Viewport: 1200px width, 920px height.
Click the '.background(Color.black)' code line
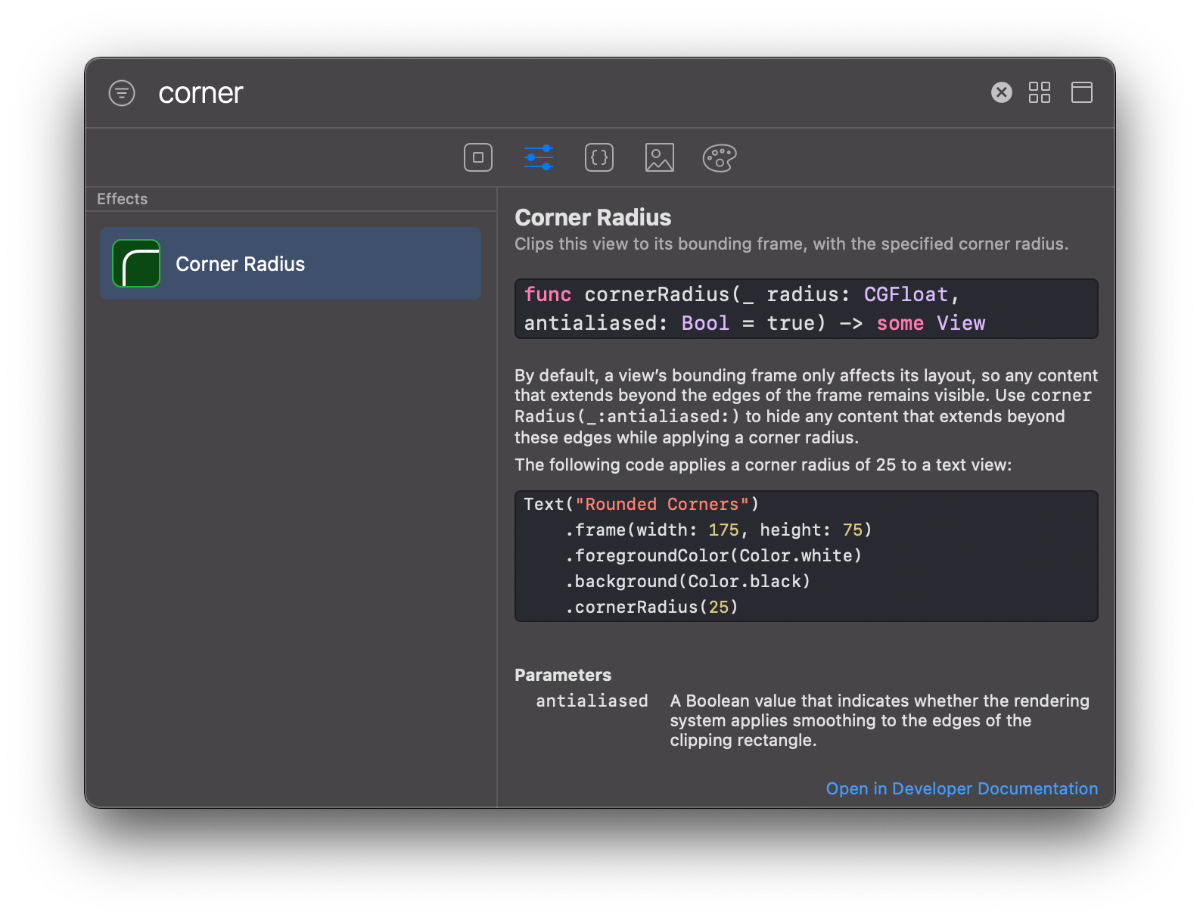pyautogui.click(x=688, y=581)
